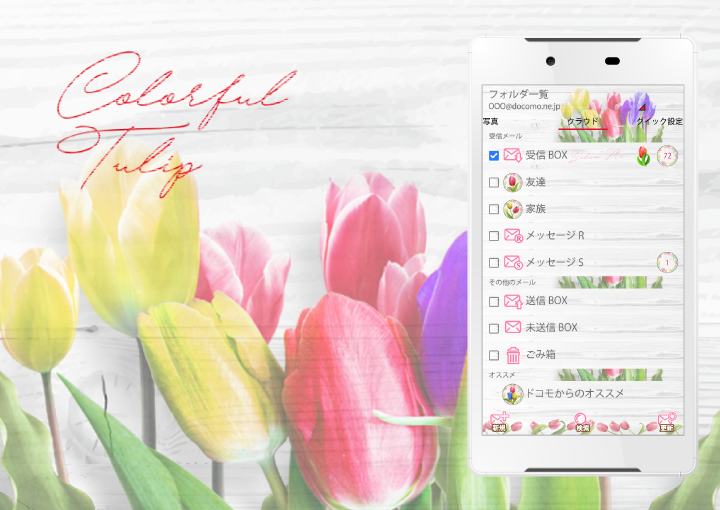Image resolution: width=720 pixels, height=510 pixels.
Task: Check the ごみ箱 checkbox
Action: [x=494, y=355]
